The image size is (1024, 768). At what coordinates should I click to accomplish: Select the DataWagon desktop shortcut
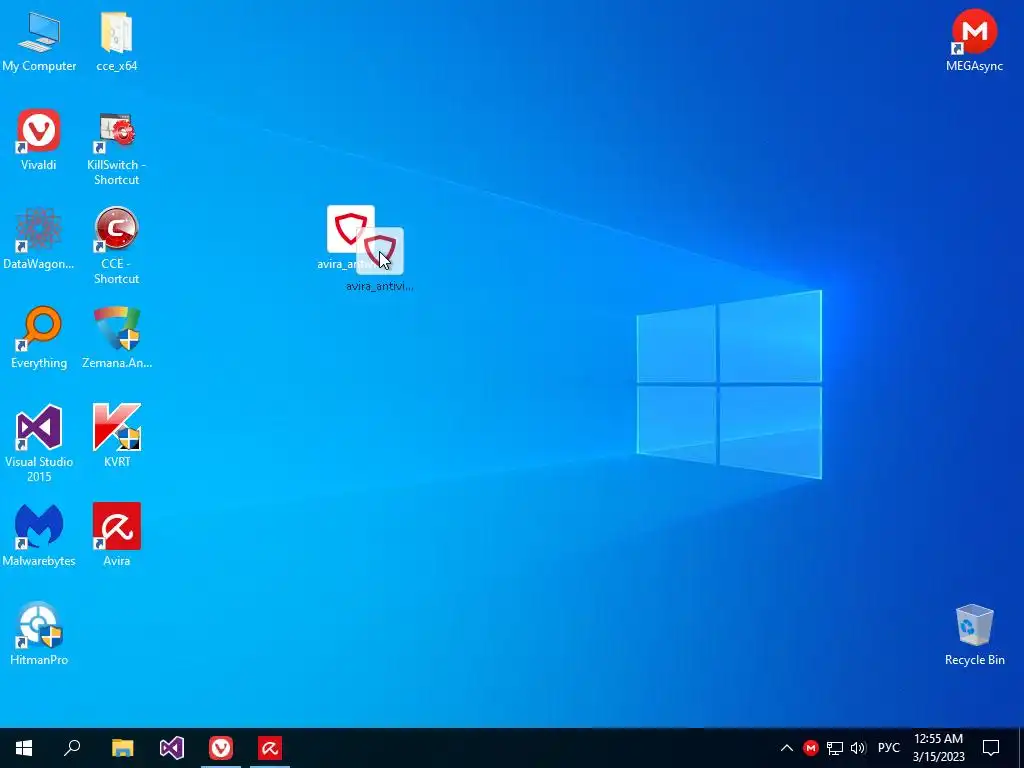click(x=39, y=238)
